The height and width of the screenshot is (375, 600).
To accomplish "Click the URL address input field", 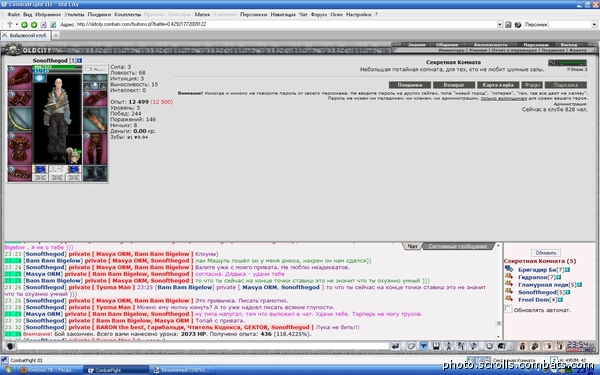I will [286, 24].
